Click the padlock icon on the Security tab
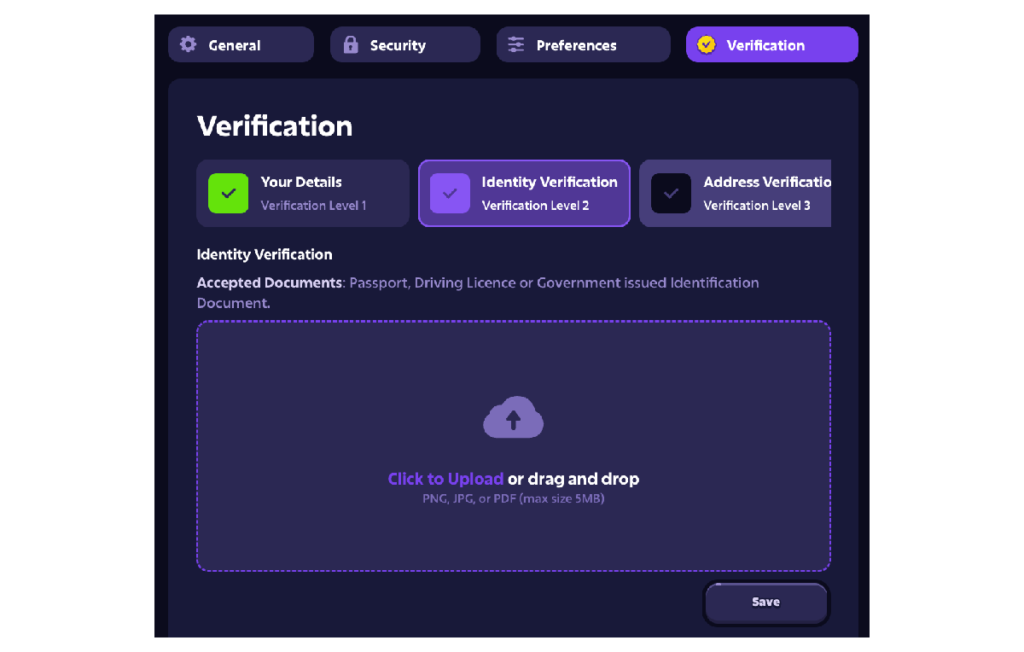The height and width of the screenshot is (652, 1024). [350, 45]
